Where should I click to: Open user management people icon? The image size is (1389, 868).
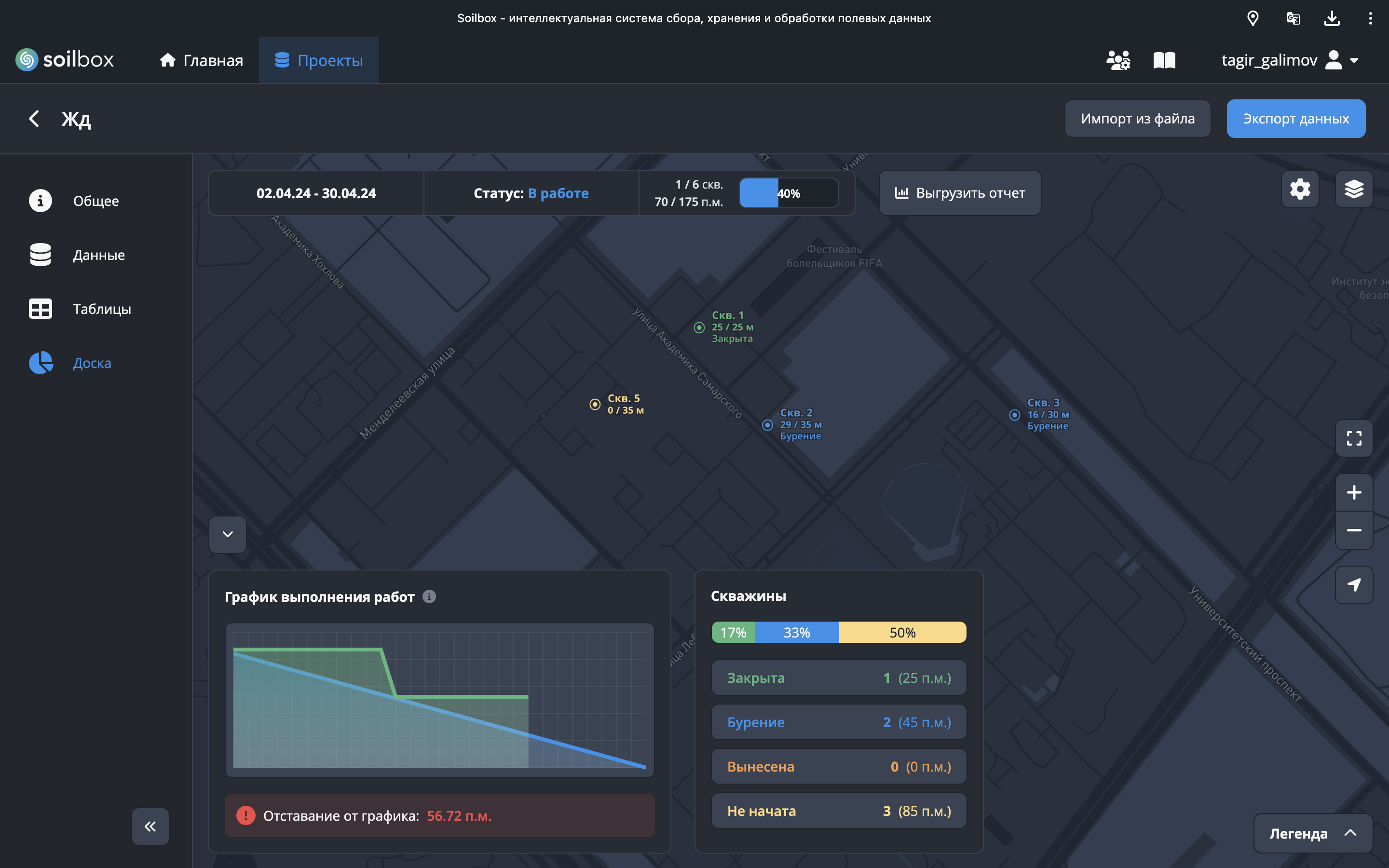(1117, 60)
